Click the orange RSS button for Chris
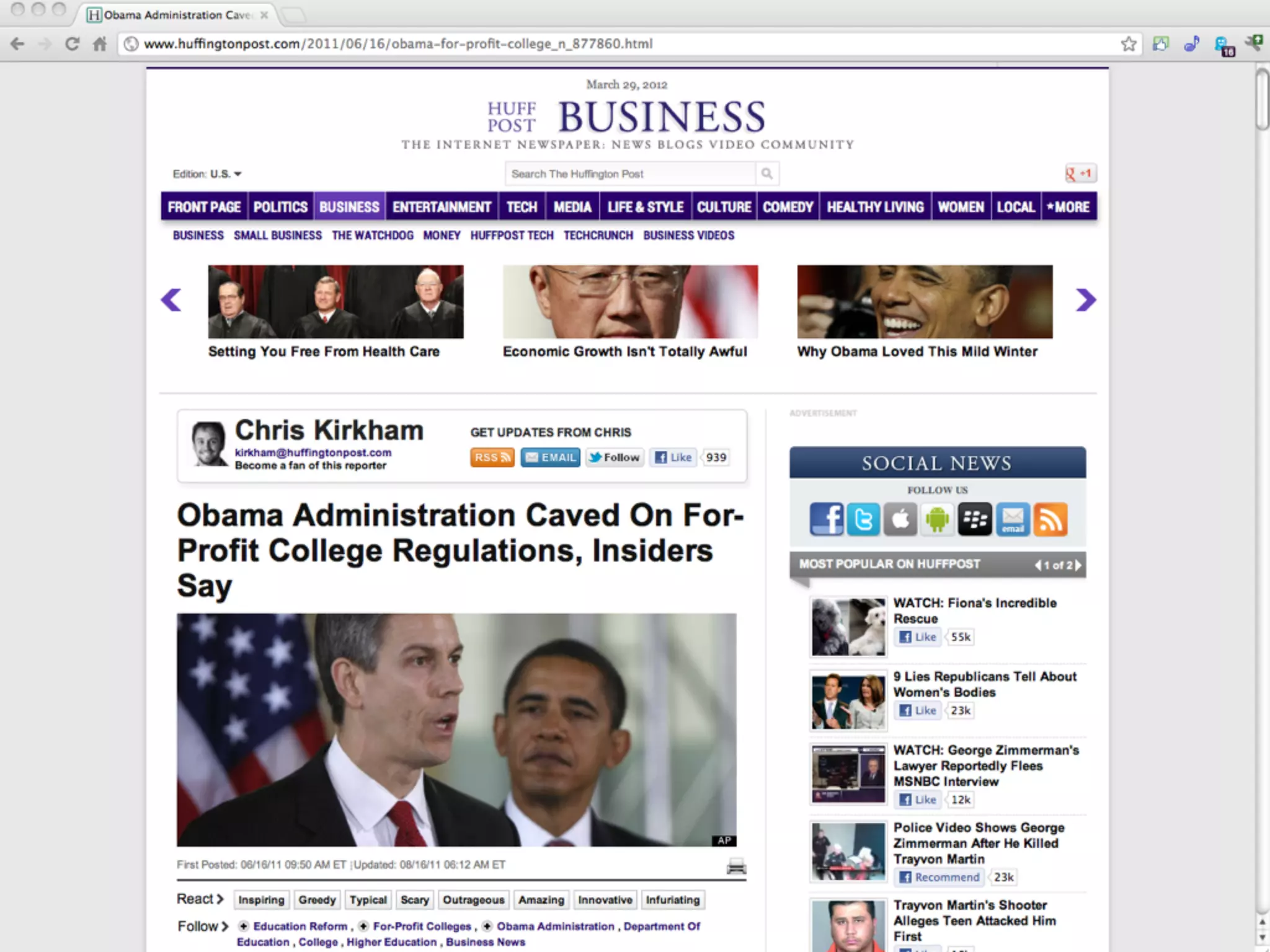Screen dimensions: 1270x952 click(x=492, y=457)
